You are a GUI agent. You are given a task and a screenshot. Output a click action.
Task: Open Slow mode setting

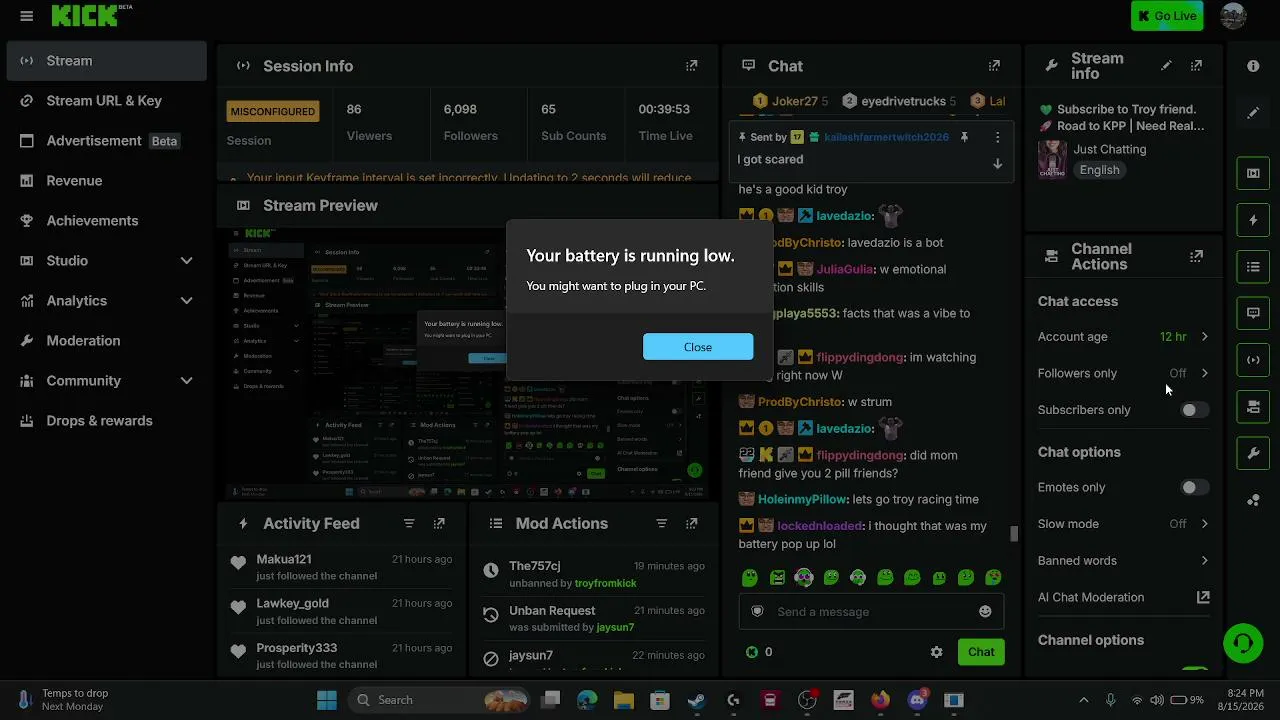pos(1124,524)
